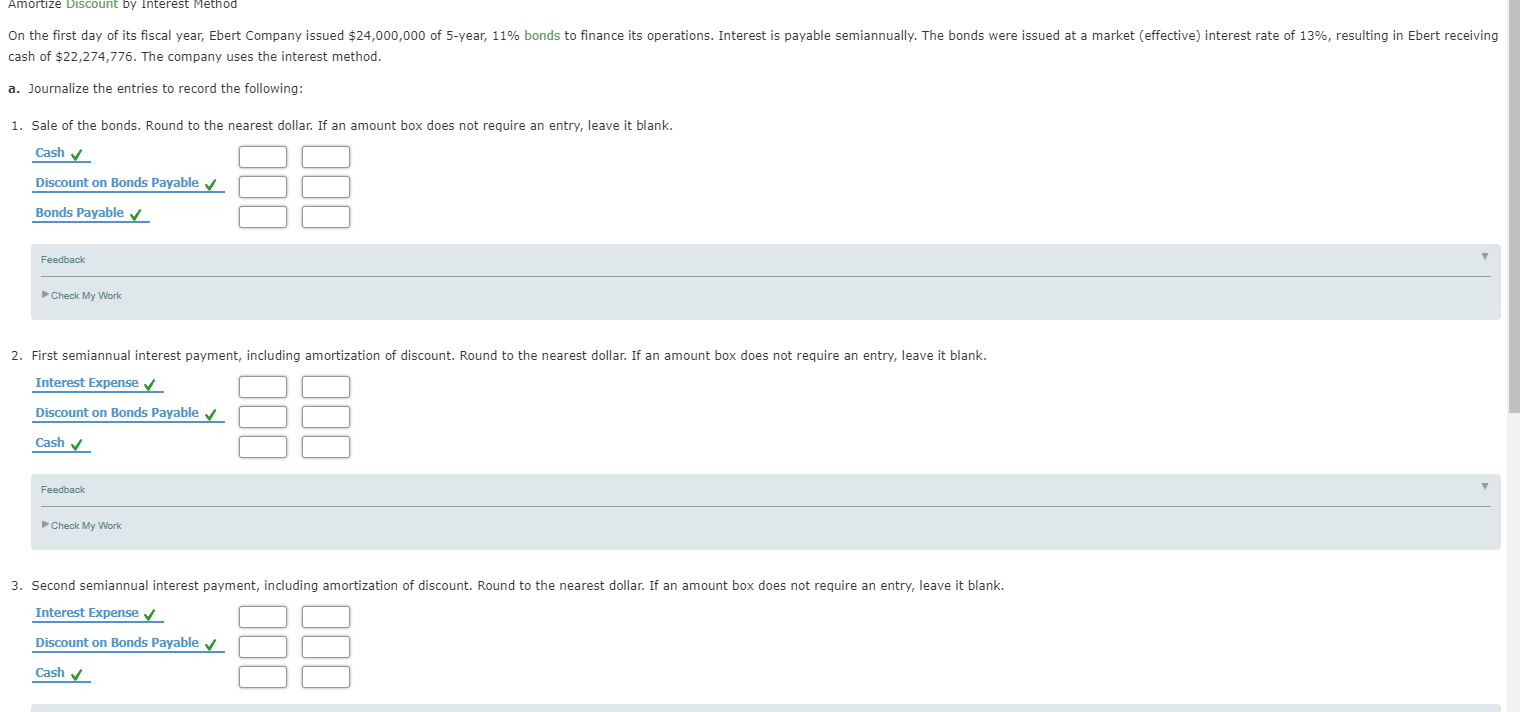Expand Check My Work under entry 1
Image resolution: width=1520 pixels, height=712 pixels.
pyautogui.click(x=84, y=295)
